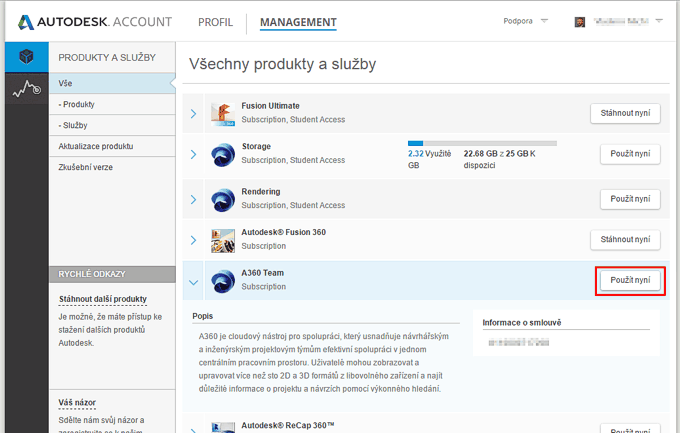Select Vše in the sidebar

(112, 83)
